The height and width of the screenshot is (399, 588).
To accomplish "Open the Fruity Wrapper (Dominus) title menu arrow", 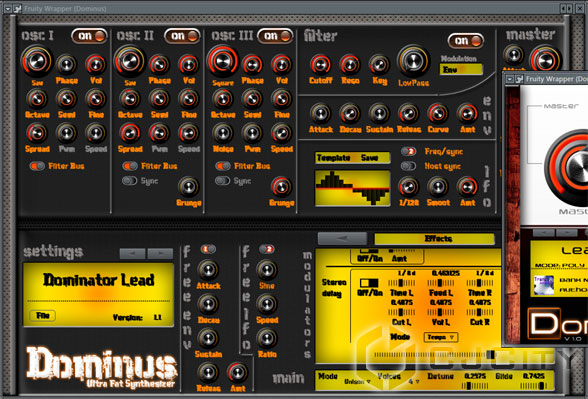I will point(8,8).
